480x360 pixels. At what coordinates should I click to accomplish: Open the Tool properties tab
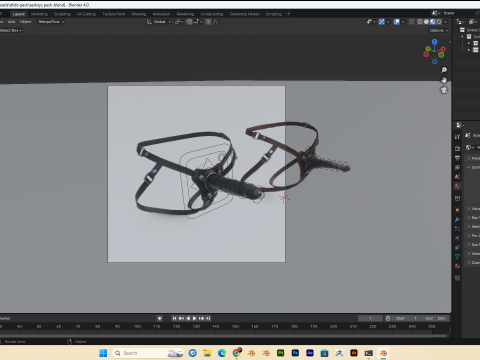coord(457,136)
